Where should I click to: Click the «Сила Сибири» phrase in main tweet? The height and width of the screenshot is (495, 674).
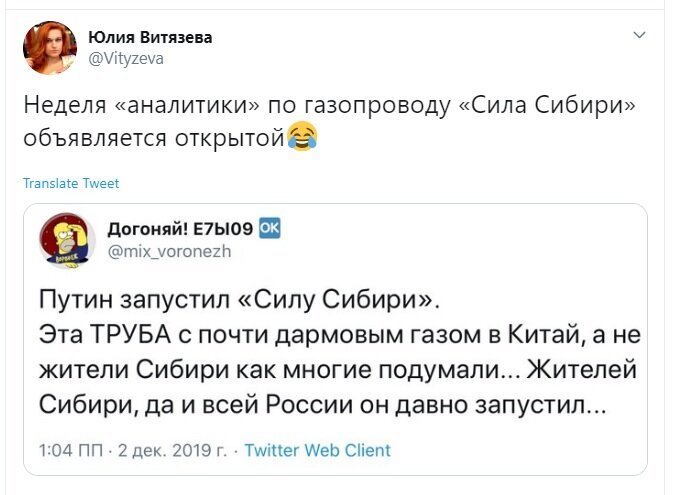(547, 104)
